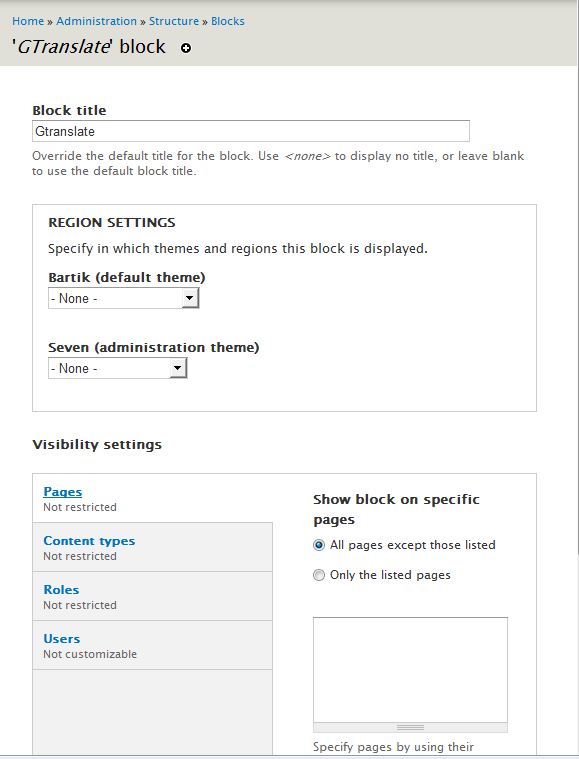Go to Home breadcrumb link
Screen dimensions: 579x759
[x=28, y=21]
